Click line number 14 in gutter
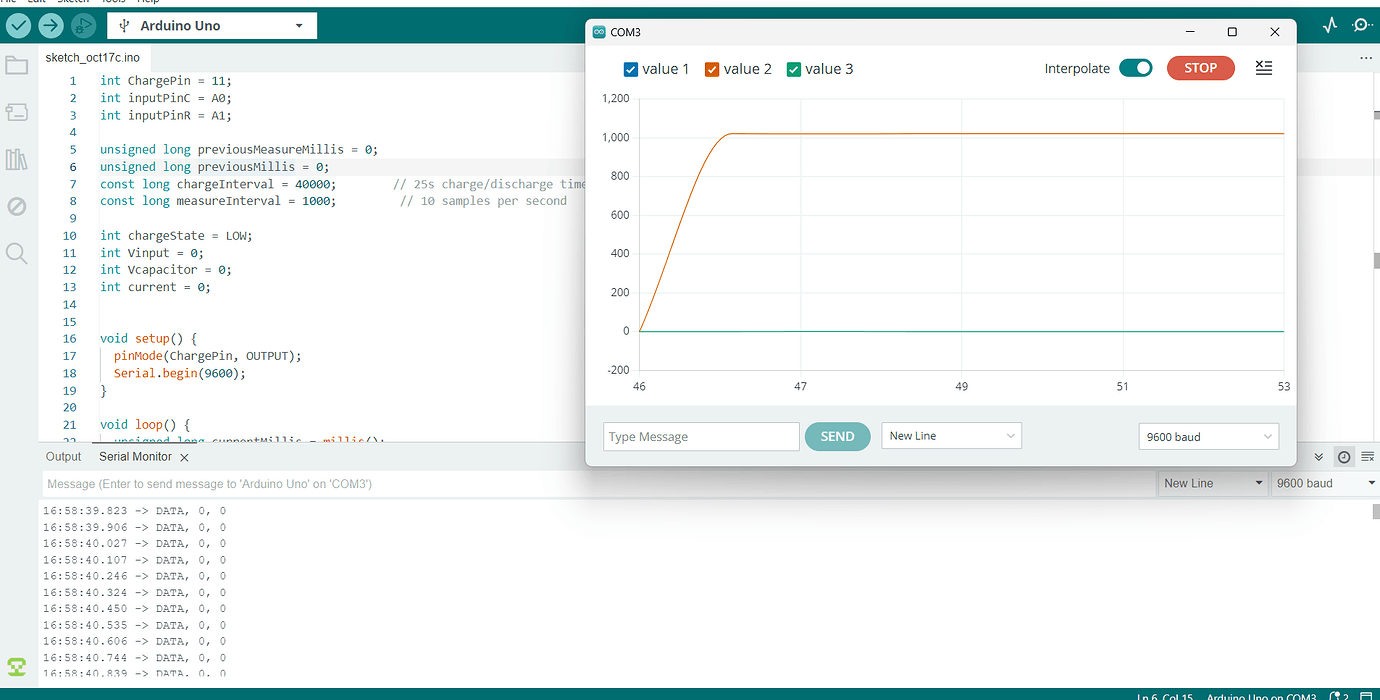The image size is (1380, 700). click(69, 304)
